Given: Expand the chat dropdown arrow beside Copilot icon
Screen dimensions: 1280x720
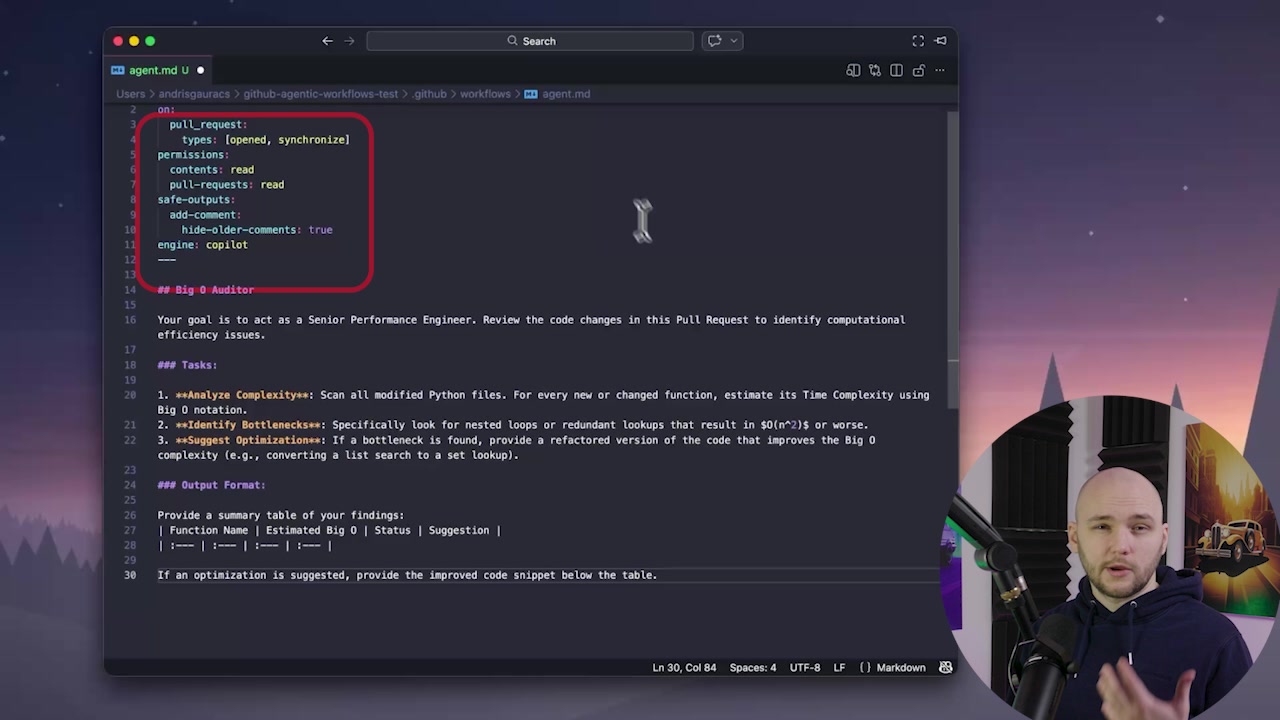Looking at the screenshot, I should (x=734, y=41).
